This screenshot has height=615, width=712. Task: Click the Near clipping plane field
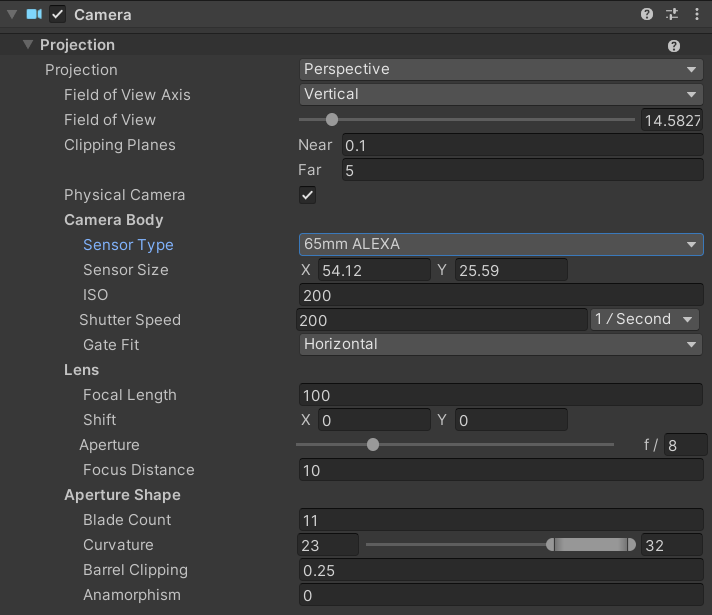click(x=523, y=145)
